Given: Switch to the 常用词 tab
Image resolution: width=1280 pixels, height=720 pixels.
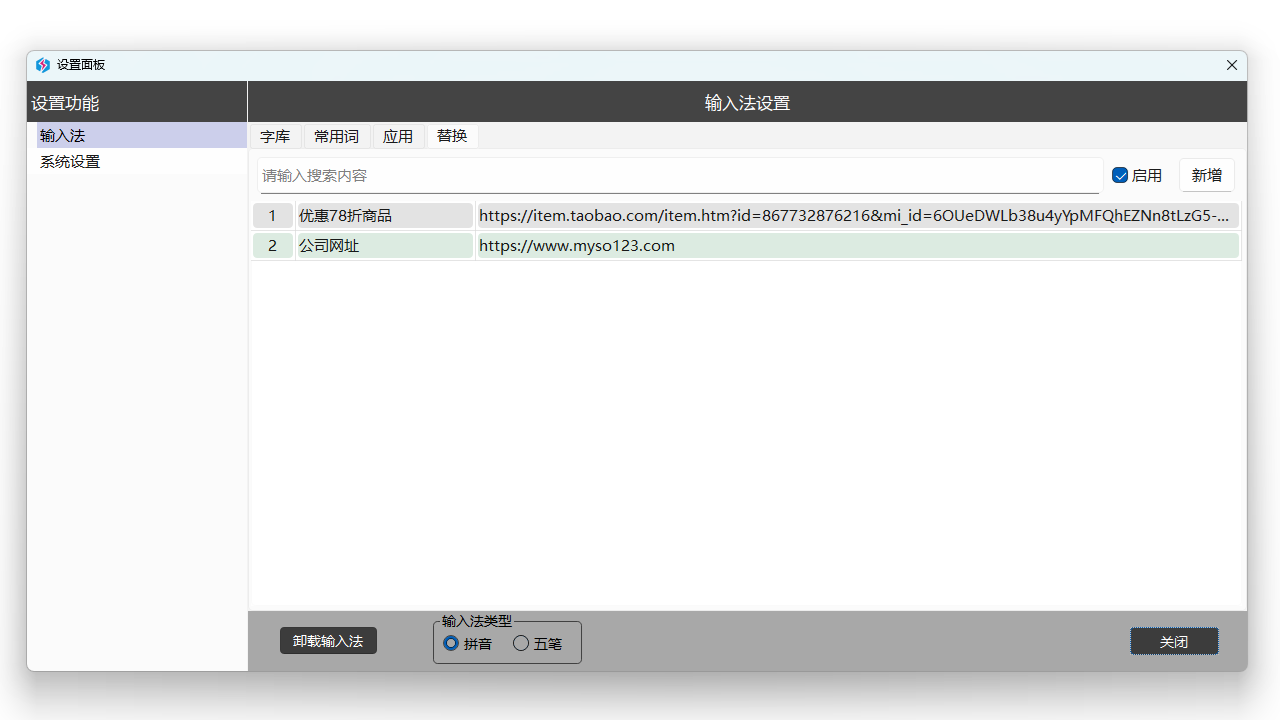Looking at the screenshot, I should pyautogui.click(x=336, y=136).
